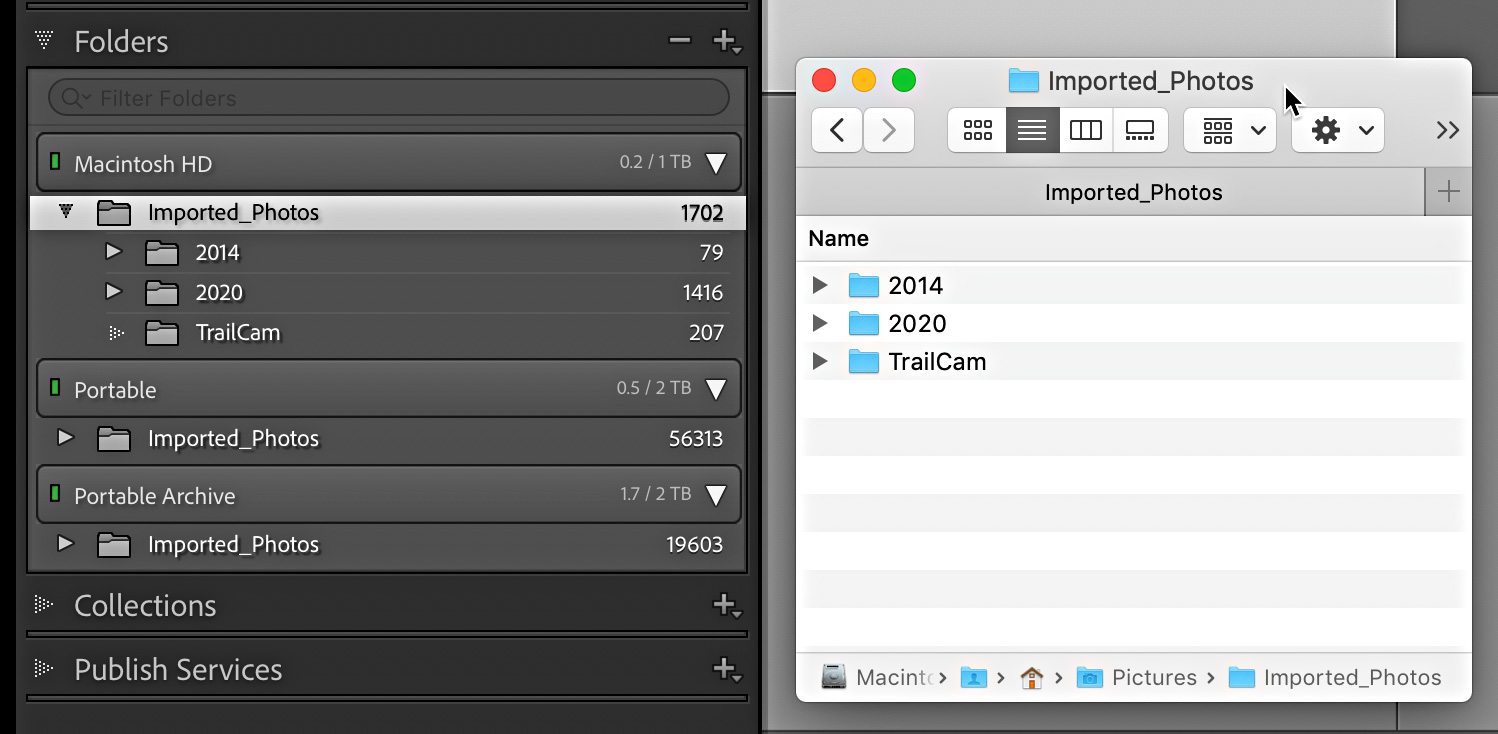Toggle list view in the Finder toolbar

point(1031,130)
